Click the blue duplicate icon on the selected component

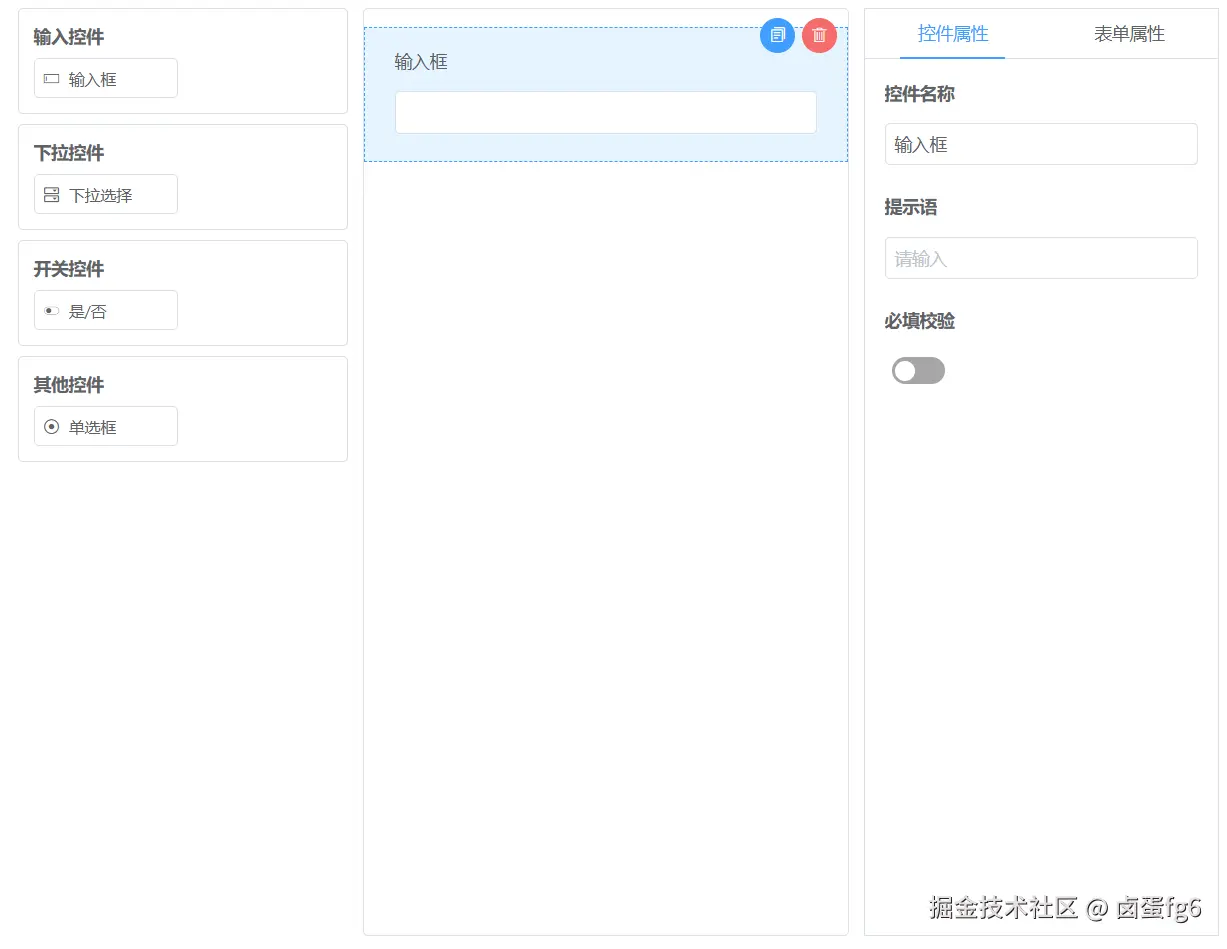coord(777,35)
